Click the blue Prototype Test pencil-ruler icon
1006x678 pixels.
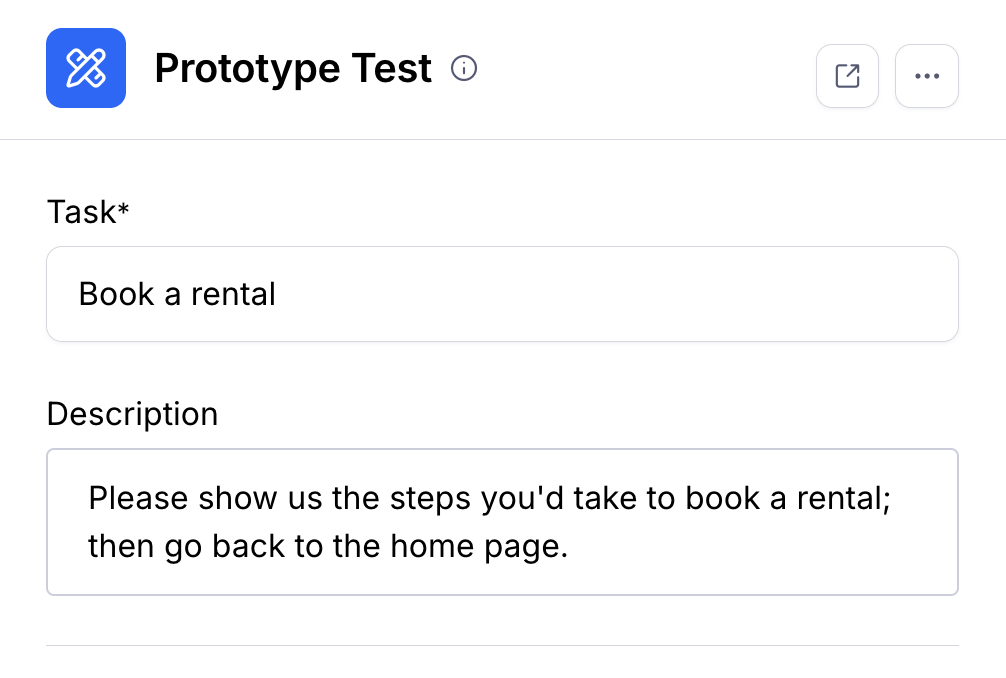click(86, 68)
